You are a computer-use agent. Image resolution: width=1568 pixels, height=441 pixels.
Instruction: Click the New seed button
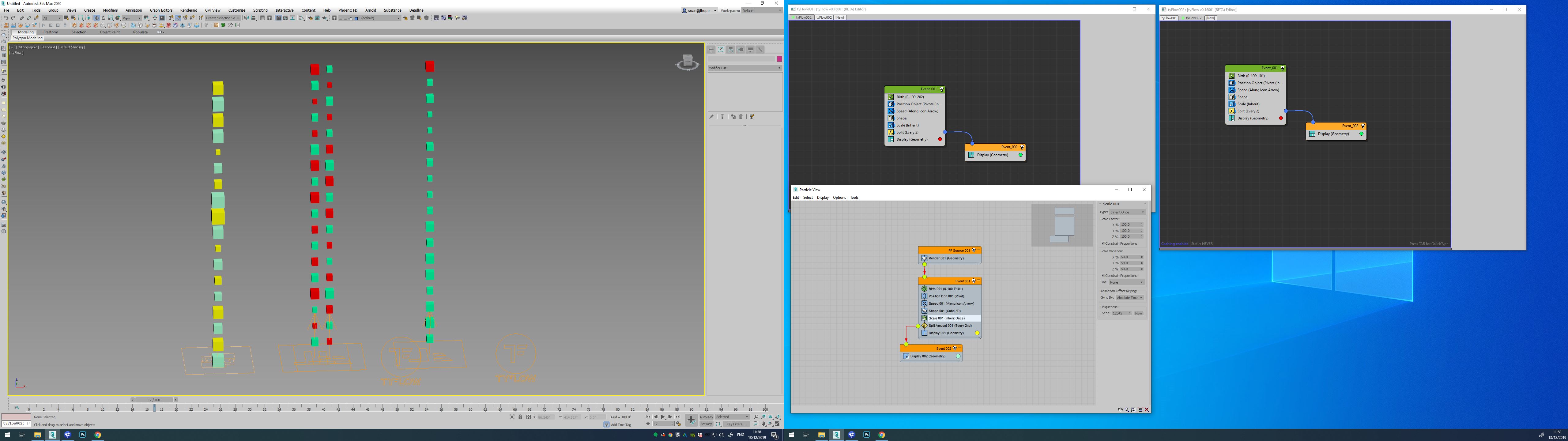click(x=1138, y=313)
